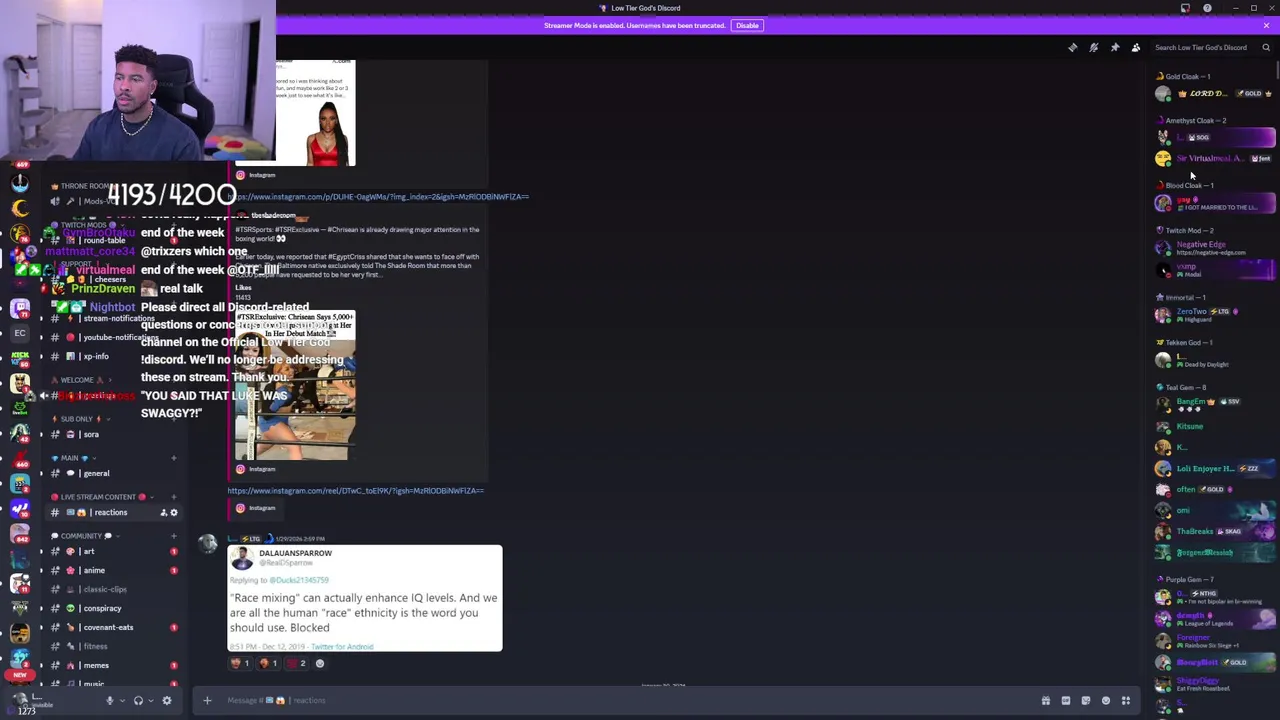Open pinned messages pin icon
Viewport: 1280px width, 720px height.
[1114, 47]
